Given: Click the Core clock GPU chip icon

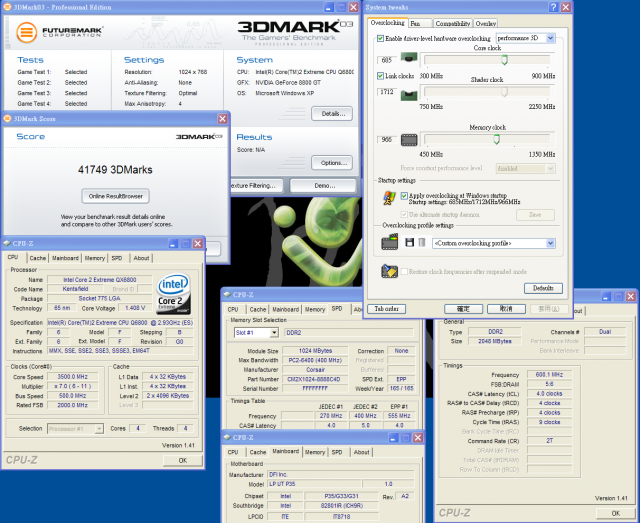Looking at the screenshot, I should 409,58.
